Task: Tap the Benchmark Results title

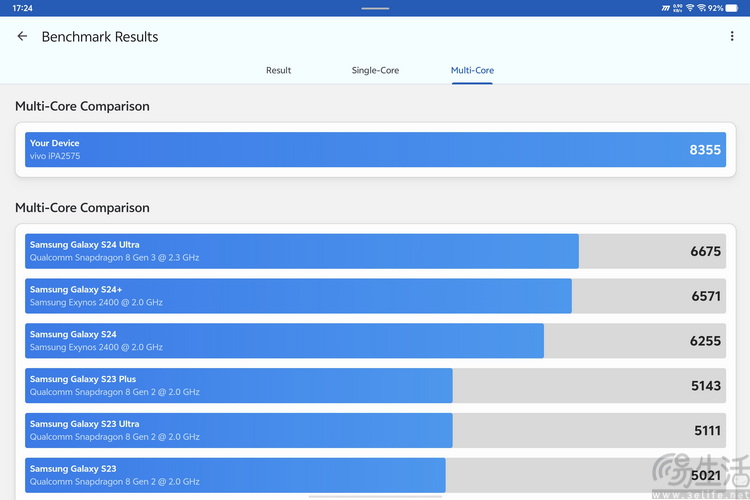Action: [x=100, y=37]
